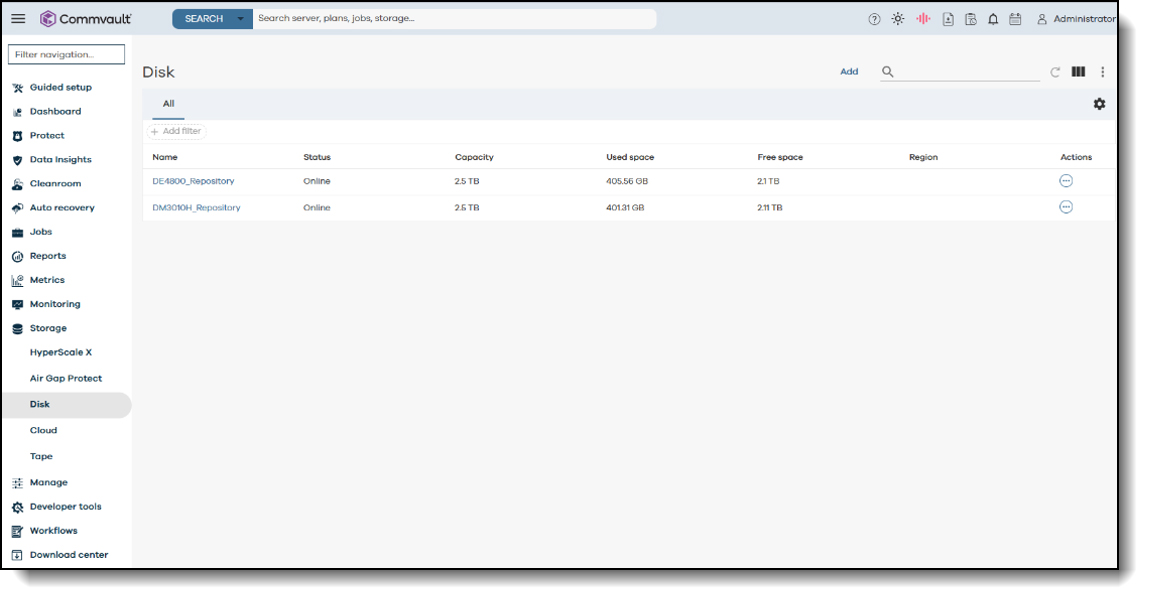Sort by the Region column header

(x=923, y=158)
